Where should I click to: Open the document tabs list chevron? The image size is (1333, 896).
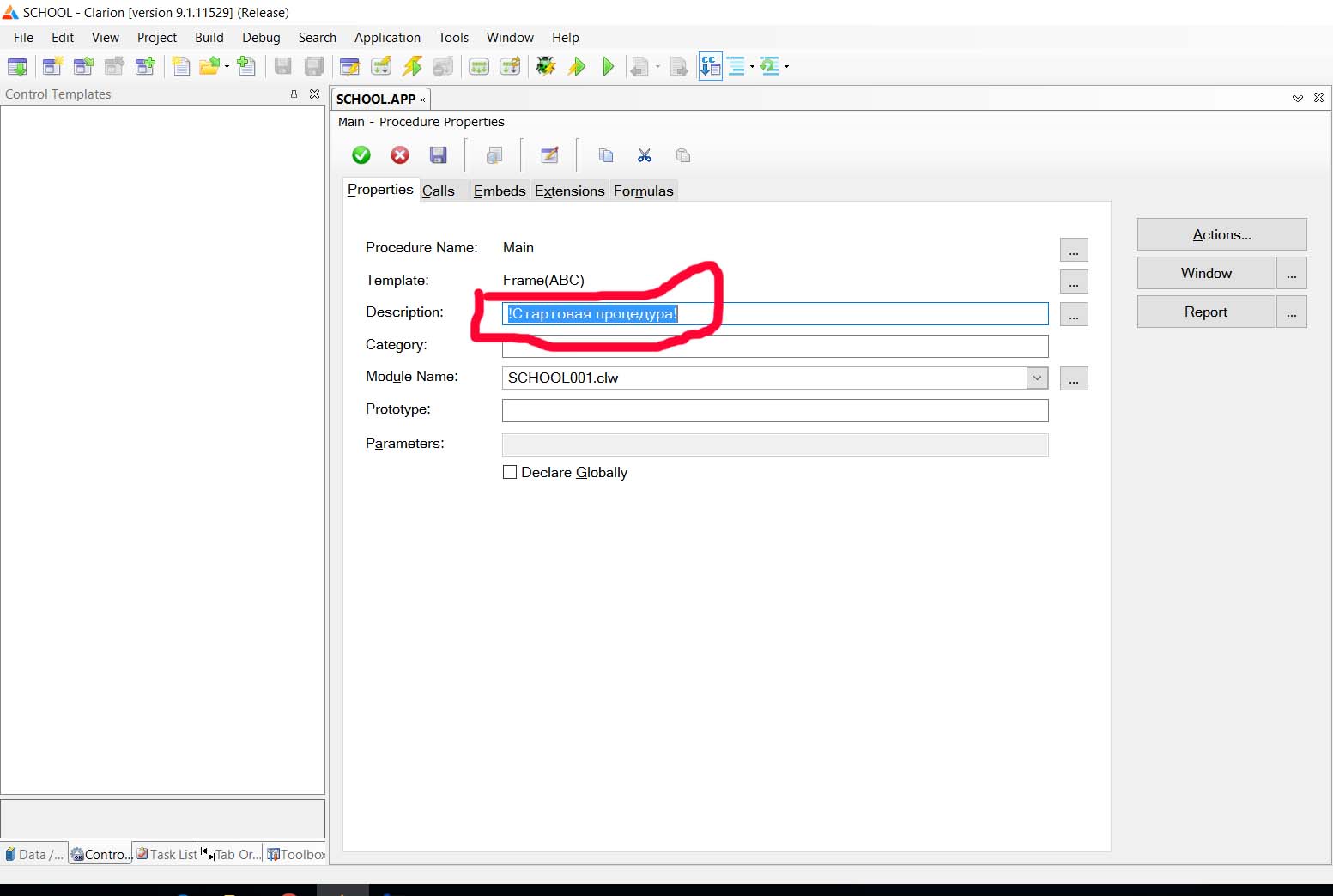pos(1297,99)
